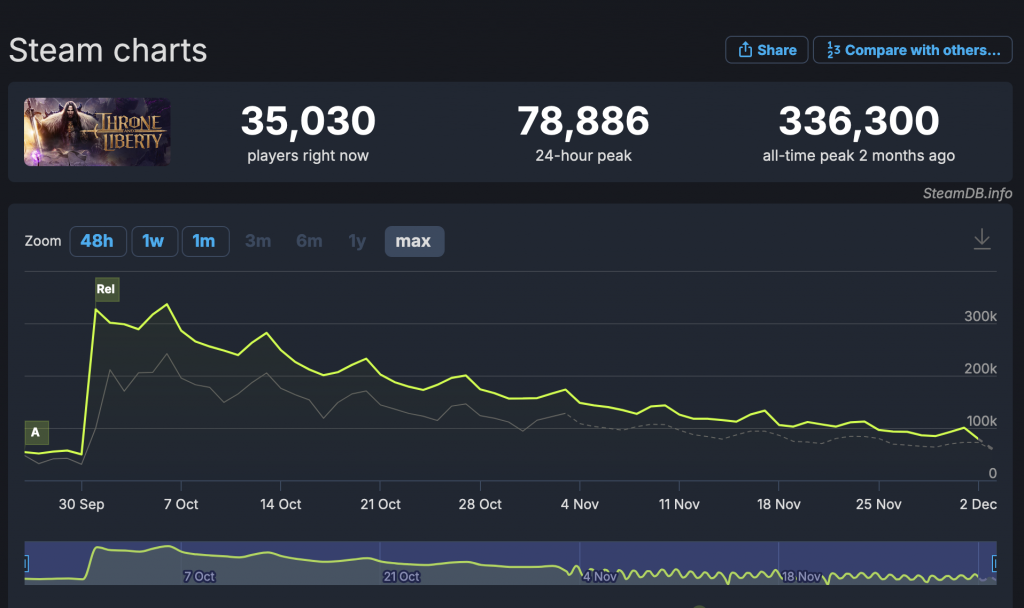Click the 78,886 24-hour peak figure
Viewport: 1024px width, 608px height.
[x=583, y=121]
